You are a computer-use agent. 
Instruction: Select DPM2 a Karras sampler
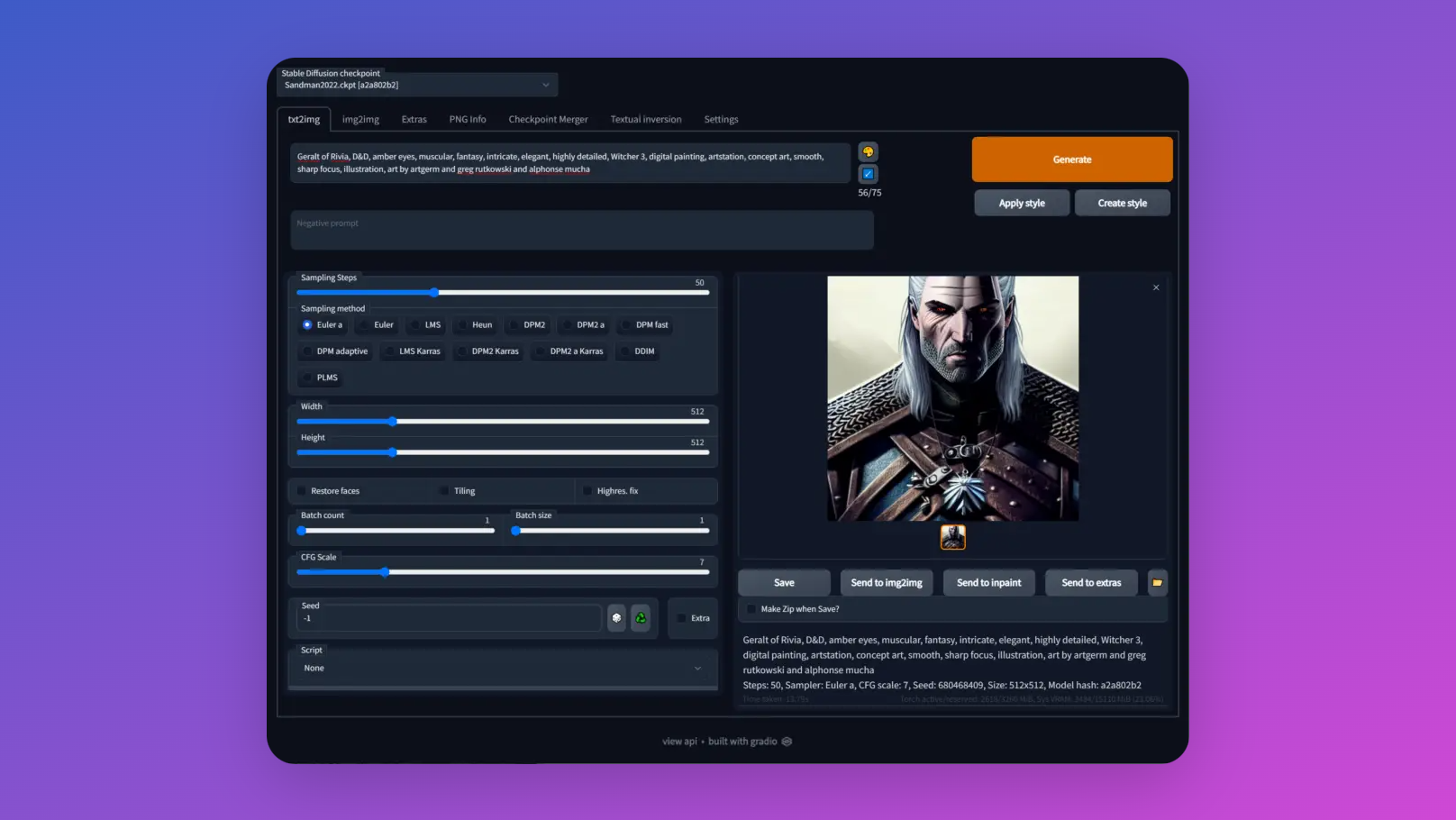pyautogui.click(x=570, y=351)
